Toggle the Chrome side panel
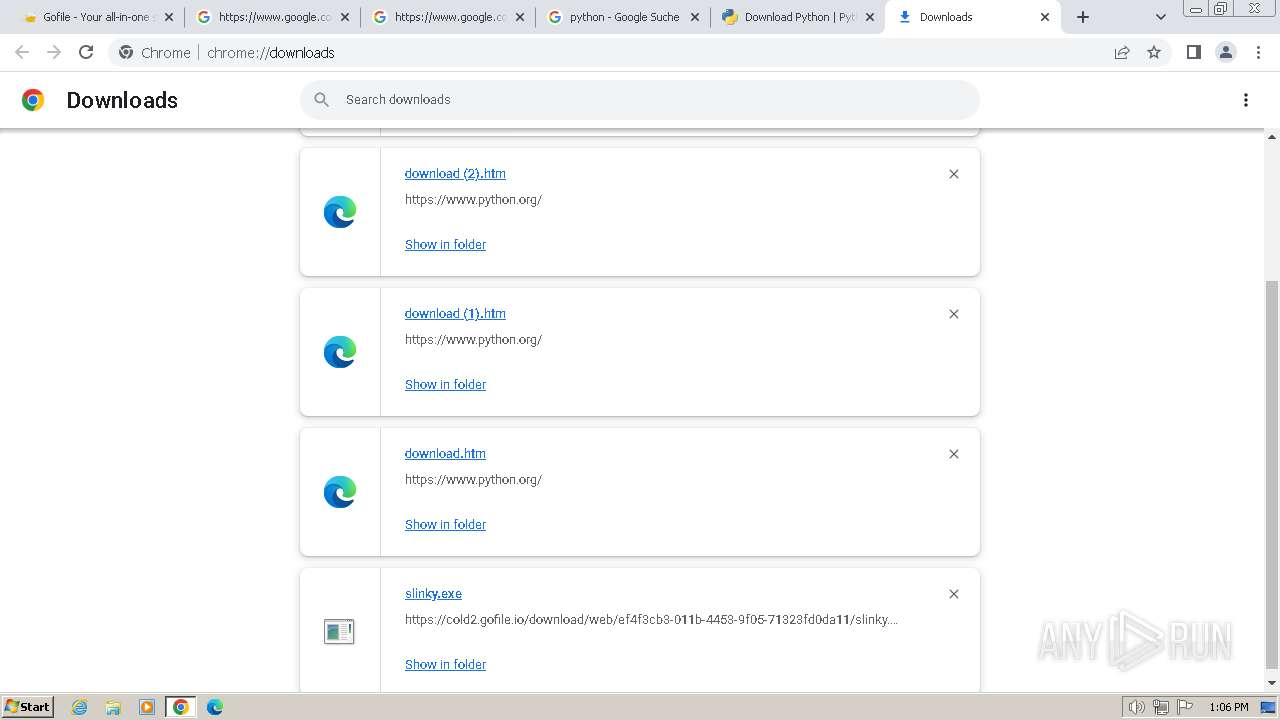 (x=1193, y=52)
